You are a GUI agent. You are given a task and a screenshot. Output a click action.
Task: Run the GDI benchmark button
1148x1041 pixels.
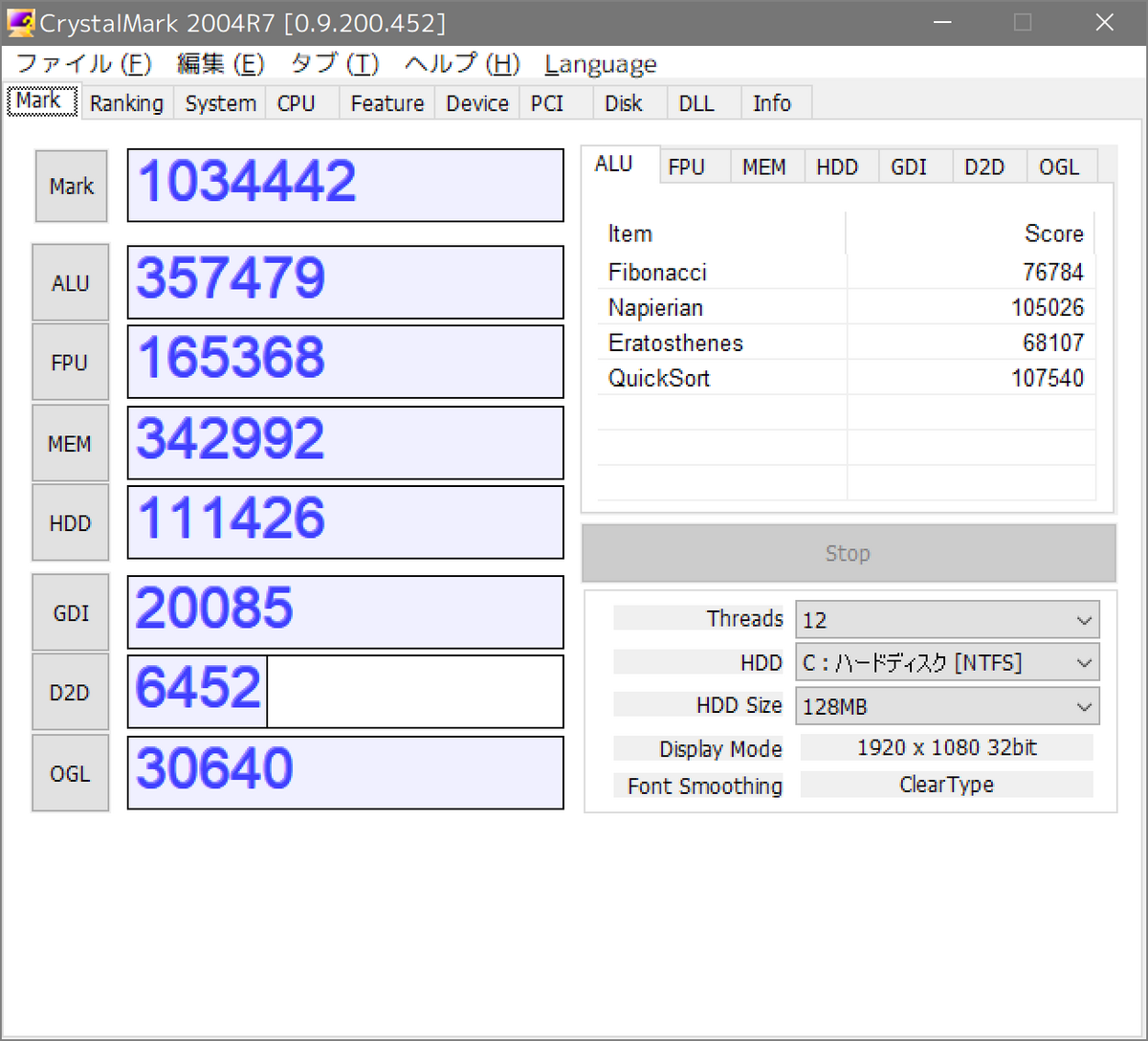(71, 613)
